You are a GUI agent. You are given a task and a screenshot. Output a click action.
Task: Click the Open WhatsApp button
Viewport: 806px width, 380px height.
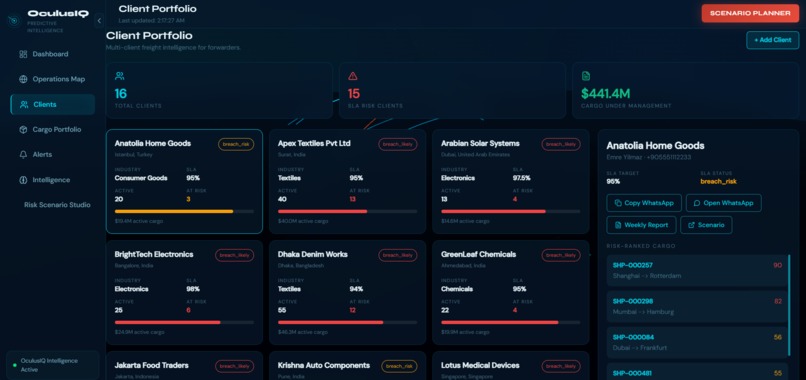point(724,203)
